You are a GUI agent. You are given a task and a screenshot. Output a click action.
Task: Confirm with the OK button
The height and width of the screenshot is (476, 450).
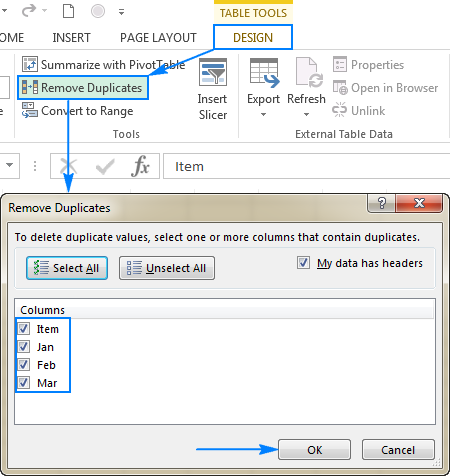[314, 450]
